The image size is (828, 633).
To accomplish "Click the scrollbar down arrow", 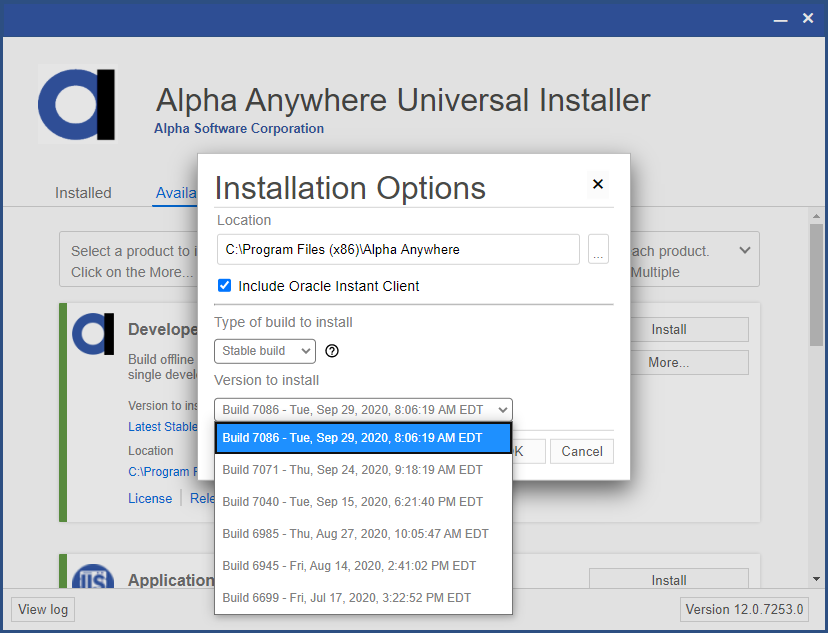I will [816, 579].
